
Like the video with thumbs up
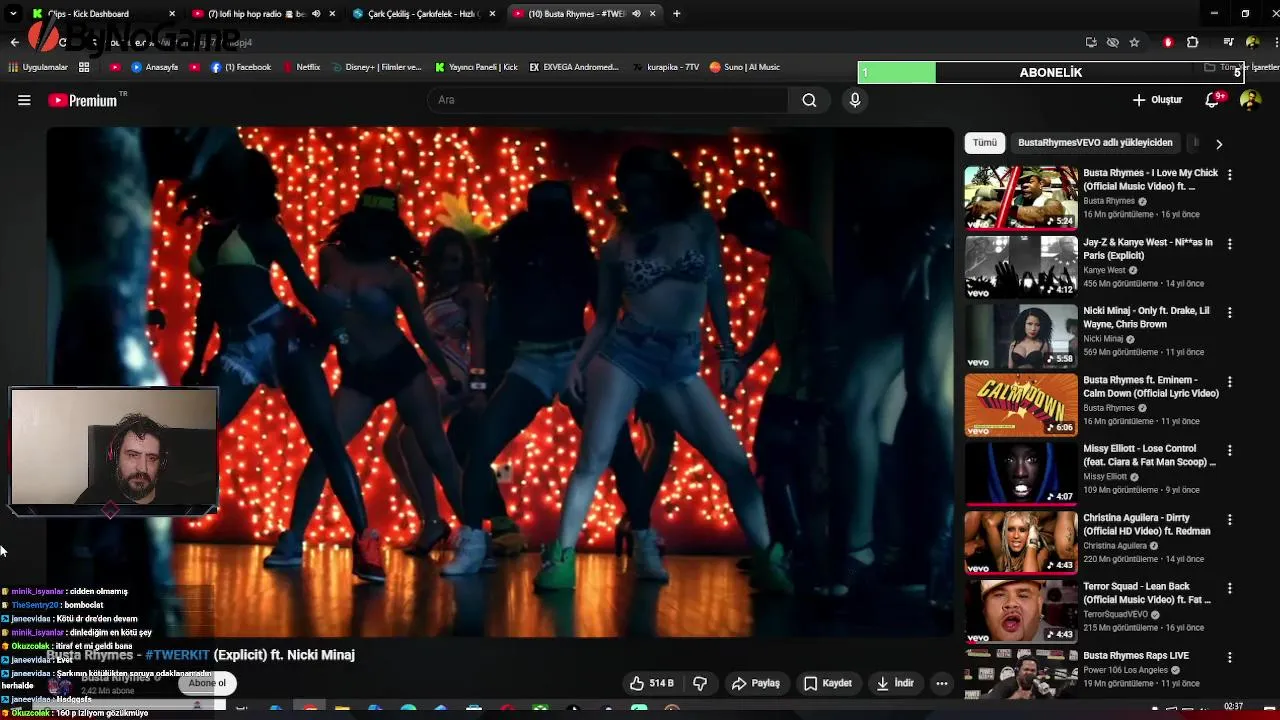651,683
